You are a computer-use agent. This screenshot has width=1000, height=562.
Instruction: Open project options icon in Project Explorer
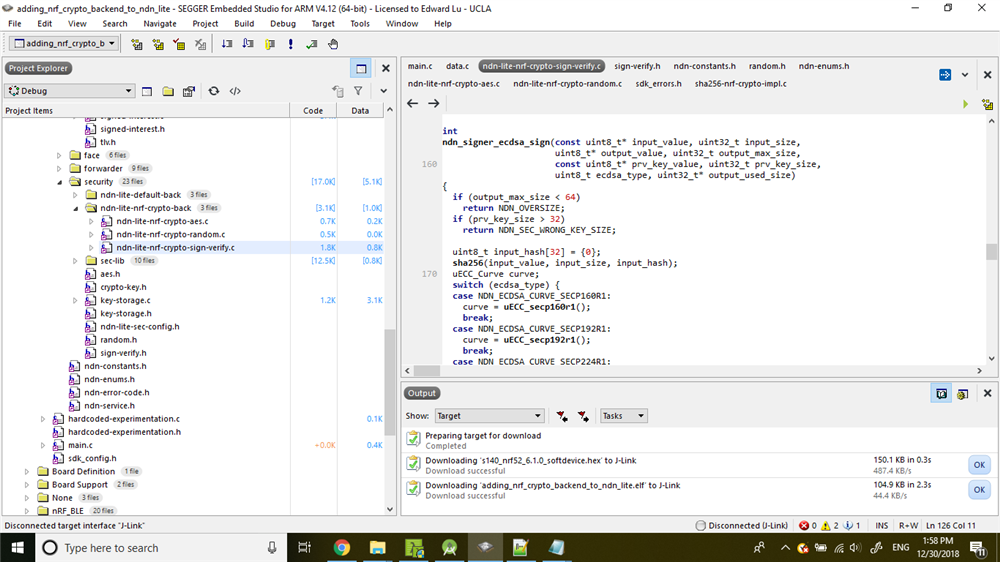189,91
